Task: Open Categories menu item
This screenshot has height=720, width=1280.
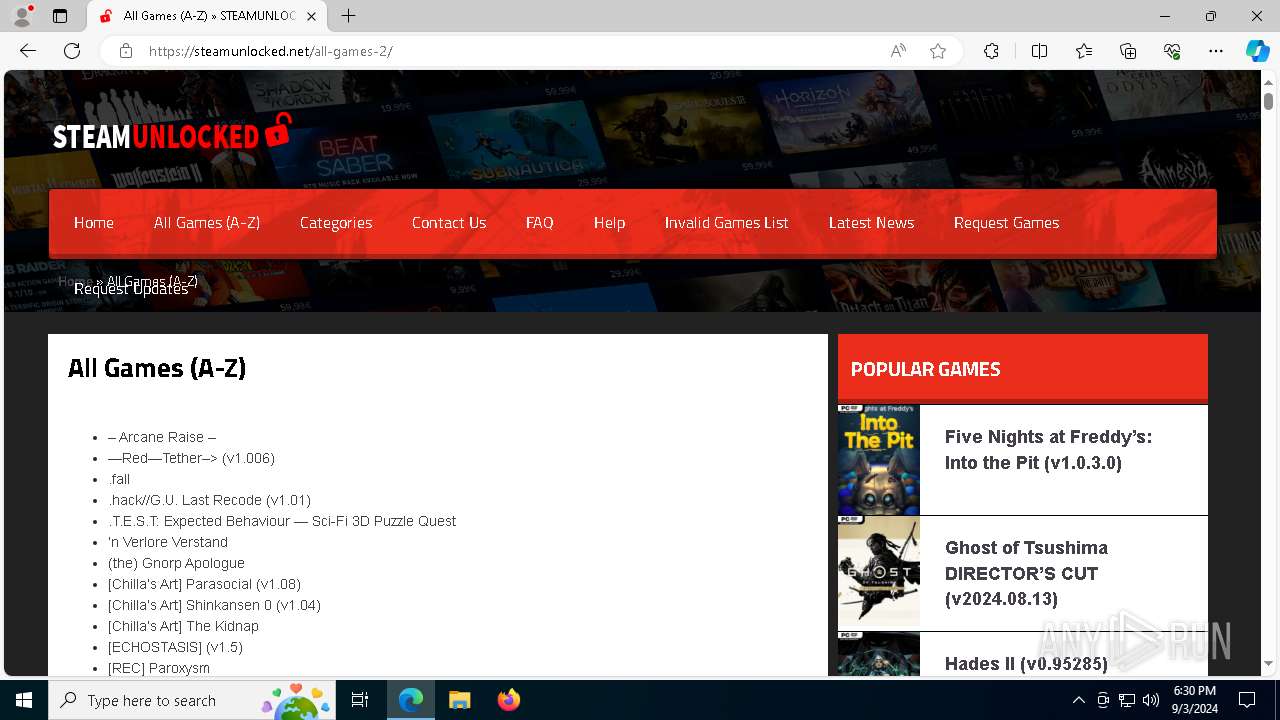Action: click(336, 223)
